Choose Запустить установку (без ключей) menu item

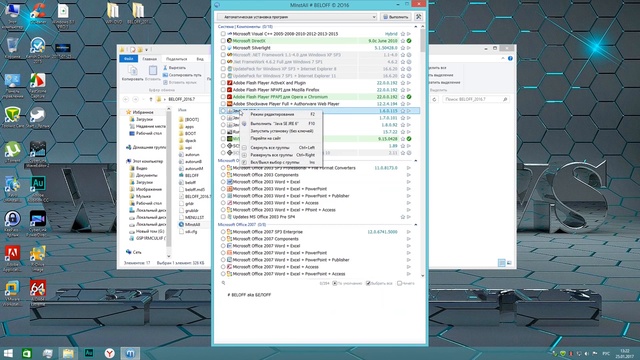[281, 131]
